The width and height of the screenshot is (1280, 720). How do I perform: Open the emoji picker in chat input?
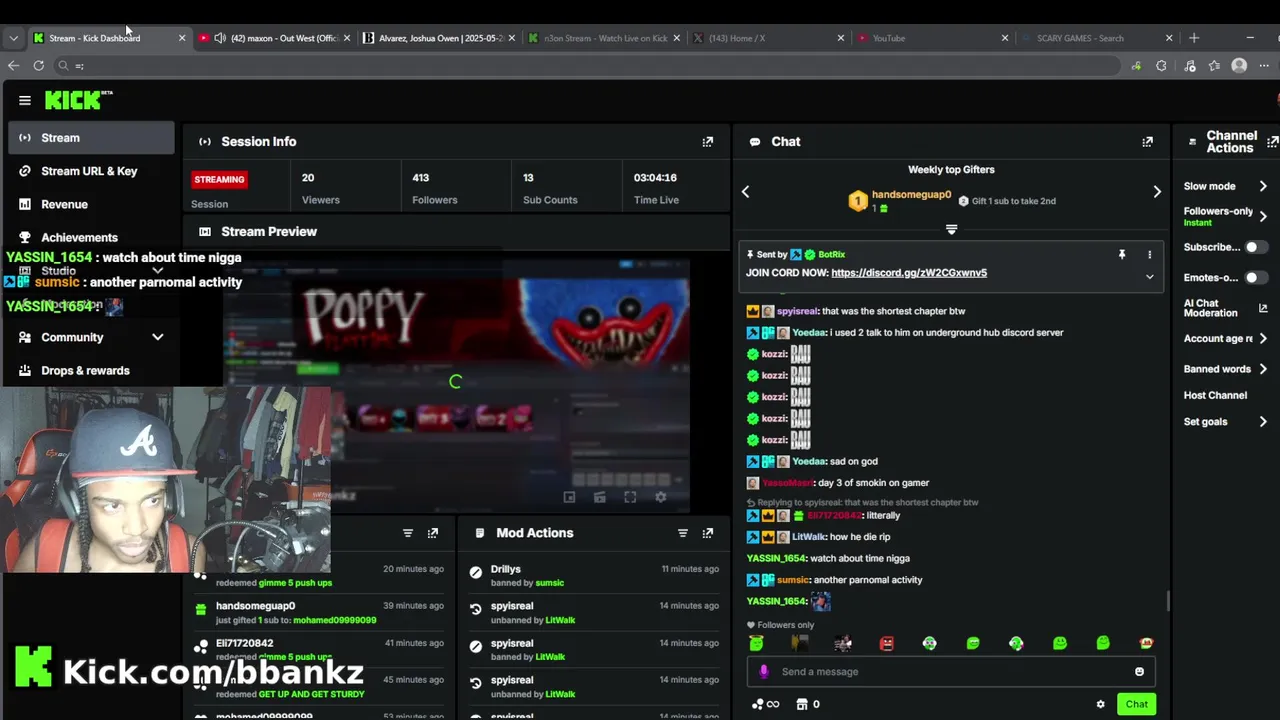coord(1139,672)
